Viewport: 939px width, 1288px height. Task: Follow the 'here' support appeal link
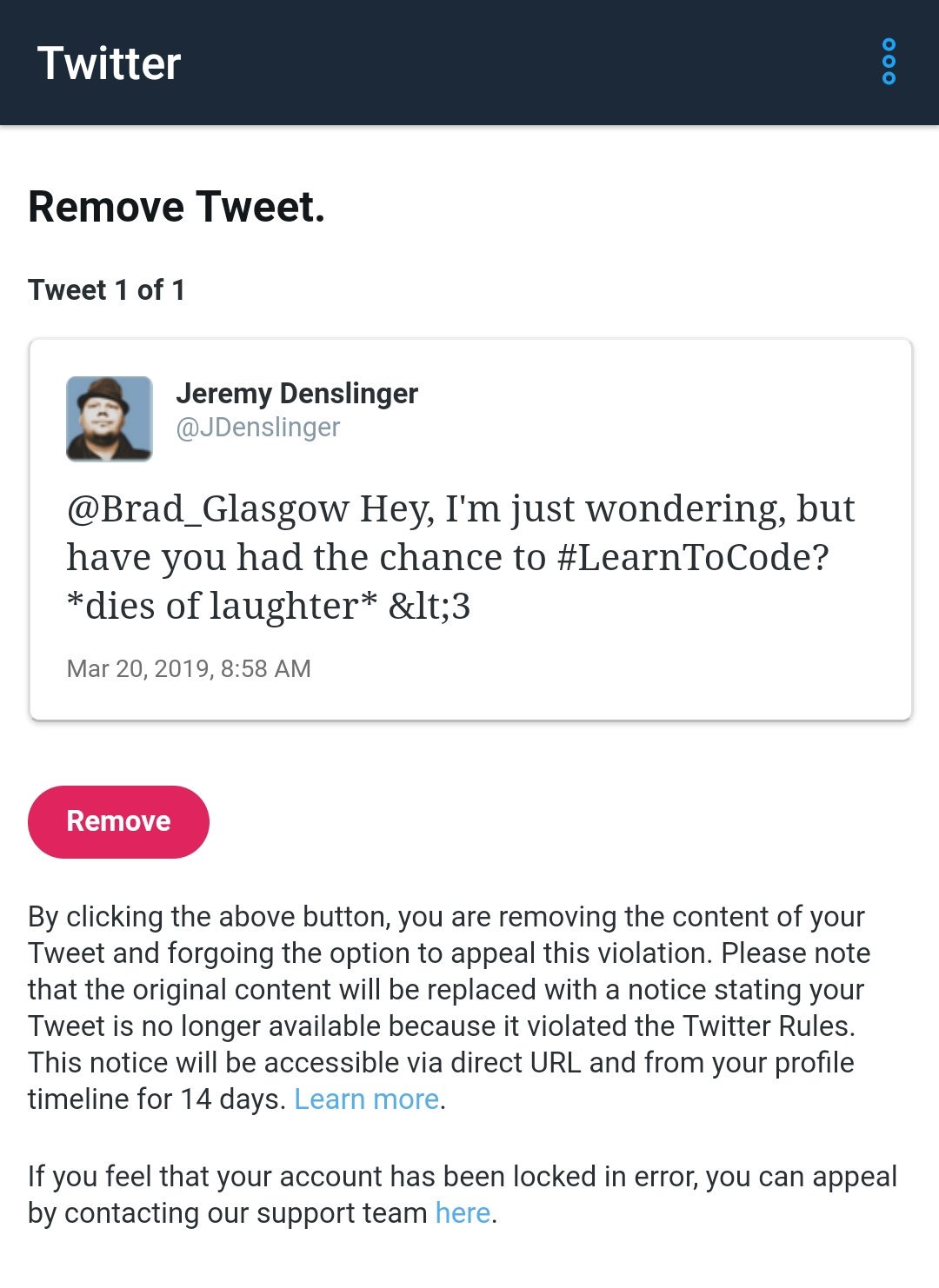pyautogui.click(x=463, y=1212)
